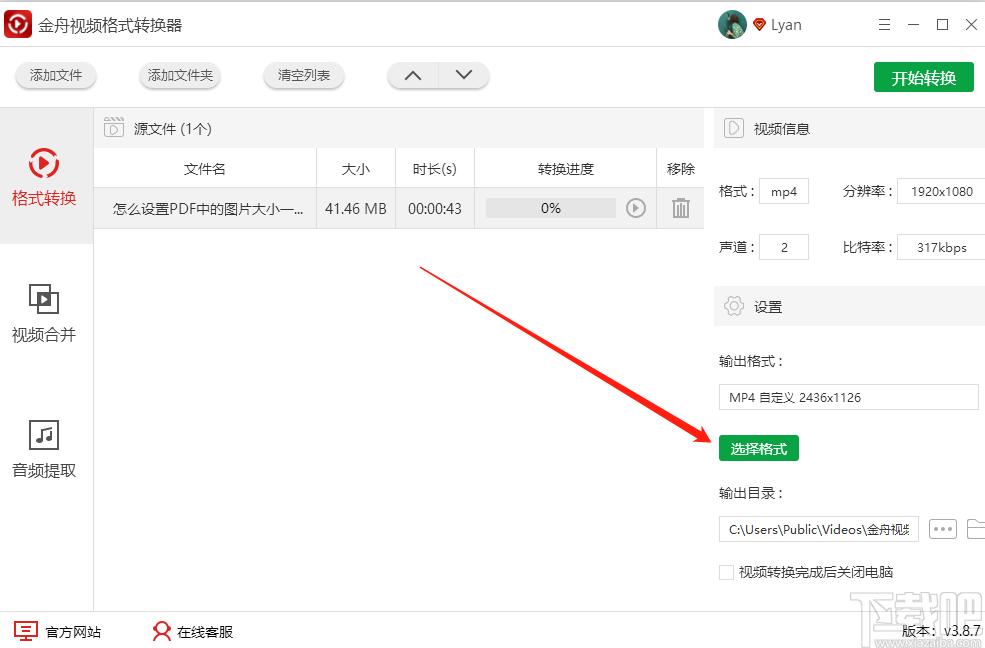Click the 00:00:43 duration cell
This screenshot has width=985, height=648.
(x=435, y=208)
